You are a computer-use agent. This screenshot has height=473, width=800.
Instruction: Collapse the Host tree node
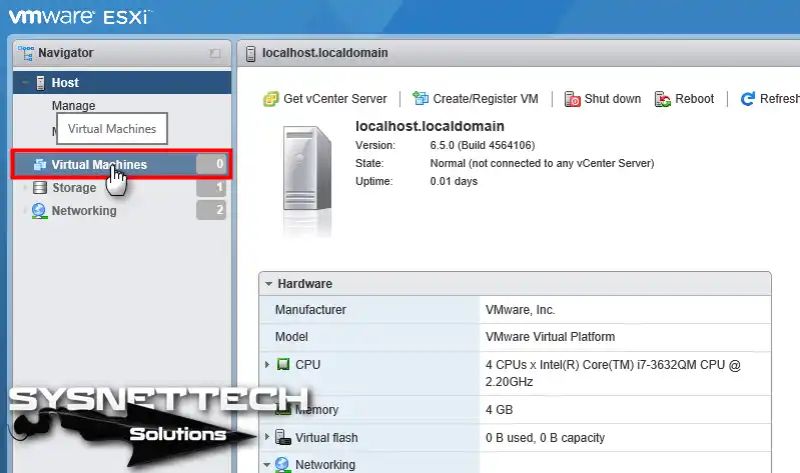[24, 83]
